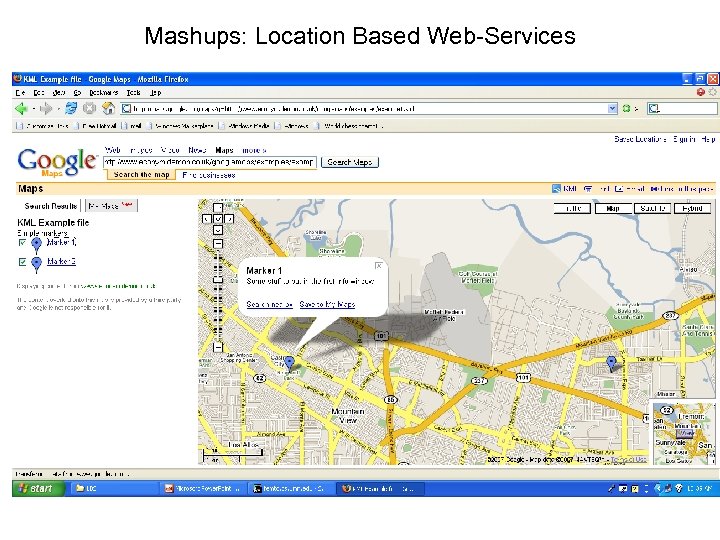
Task: Click the Print icon above the map
Action: [588, 189]
